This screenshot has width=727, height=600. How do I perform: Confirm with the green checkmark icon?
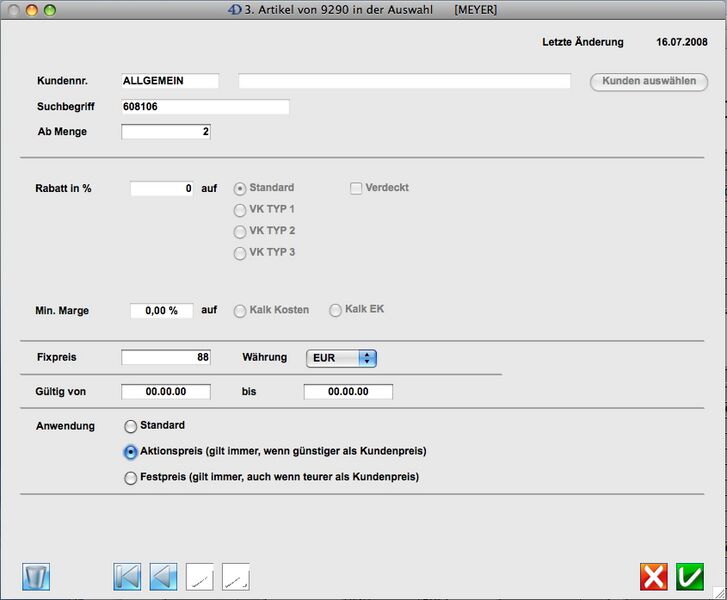click(690, 577)
